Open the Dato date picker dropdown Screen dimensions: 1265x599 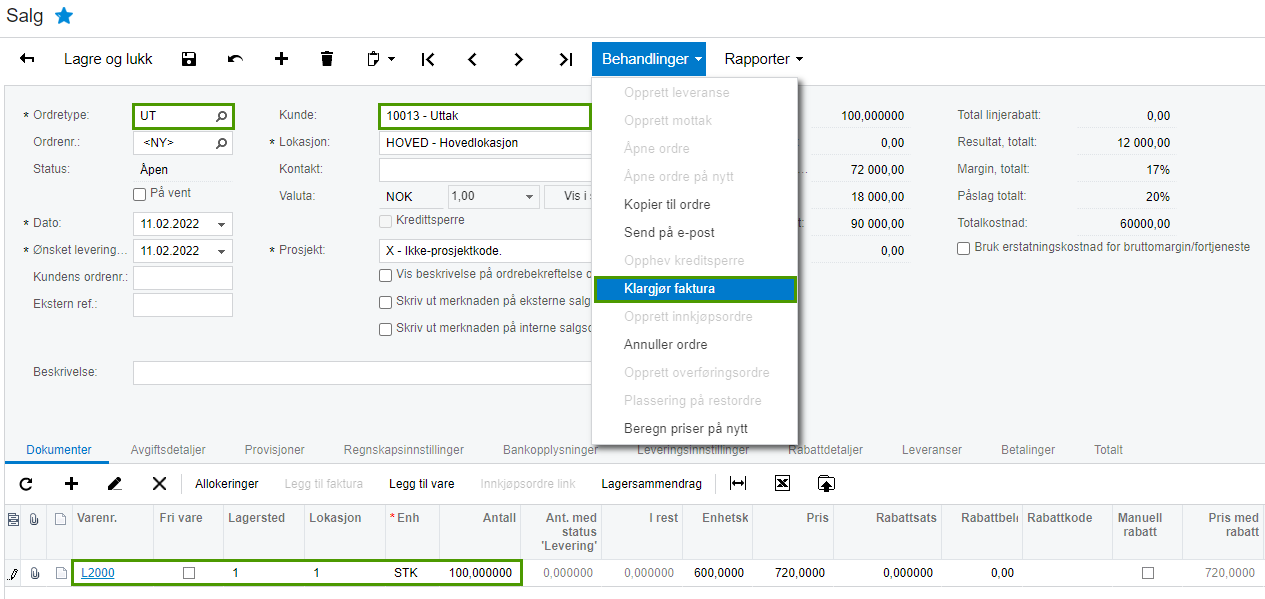[221, 224]
